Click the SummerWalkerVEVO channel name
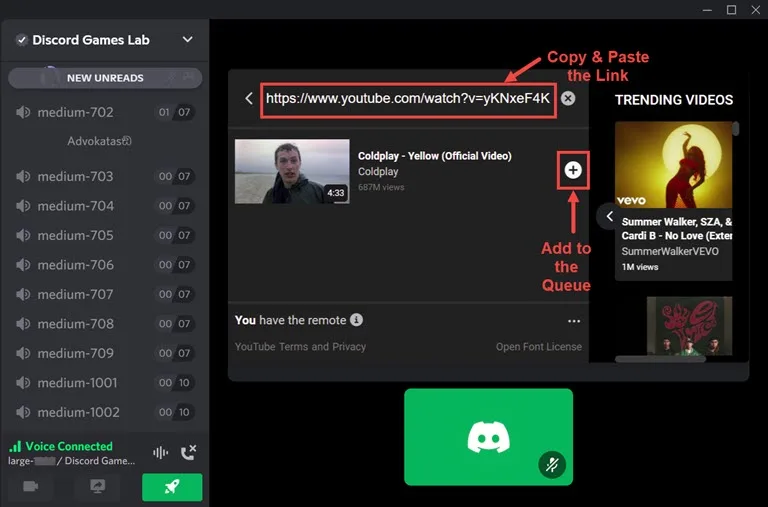 [x=670, y=251]
